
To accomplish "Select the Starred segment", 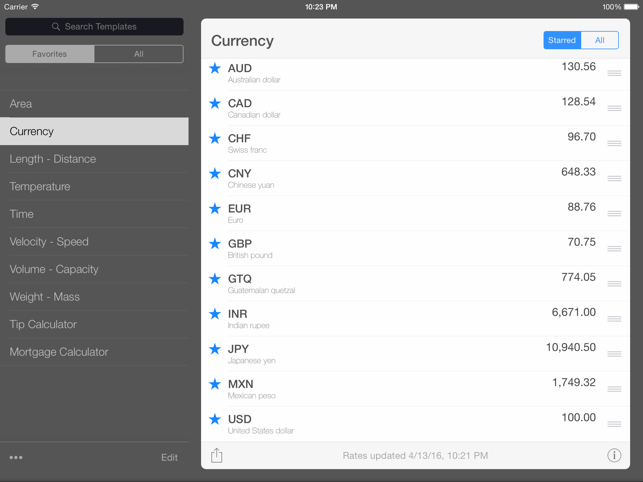I will pyautogui.click(x=562, y=40).
